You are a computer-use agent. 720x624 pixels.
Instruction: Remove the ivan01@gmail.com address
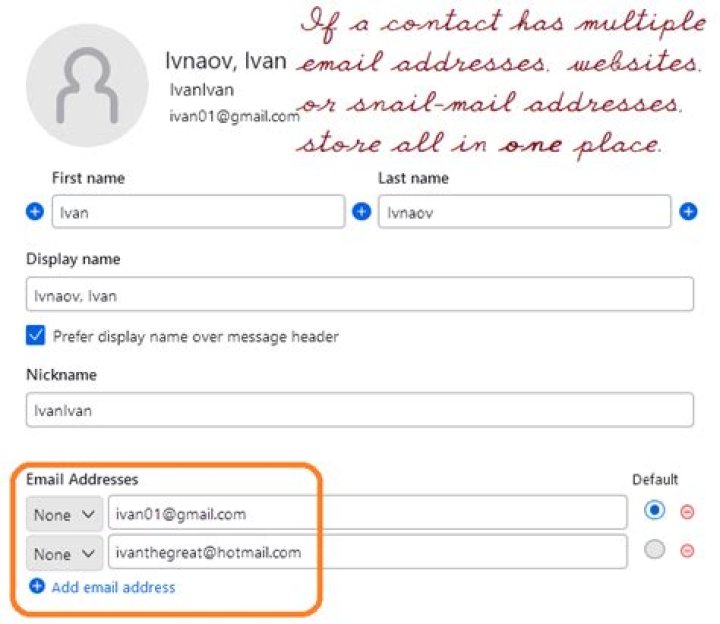687,512
